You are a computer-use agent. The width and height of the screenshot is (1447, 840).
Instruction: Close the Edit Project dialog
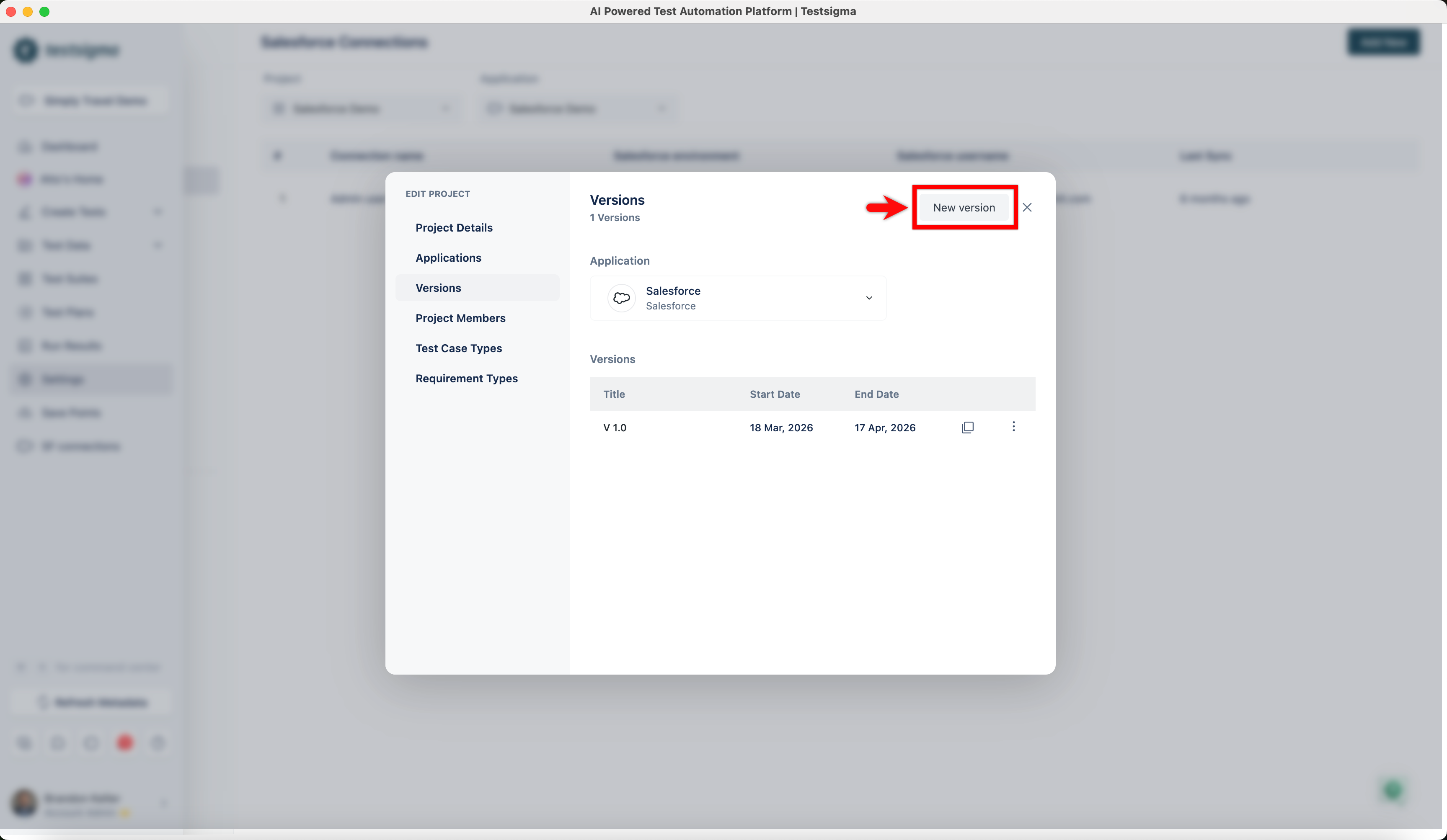[x=1027, y=207]
